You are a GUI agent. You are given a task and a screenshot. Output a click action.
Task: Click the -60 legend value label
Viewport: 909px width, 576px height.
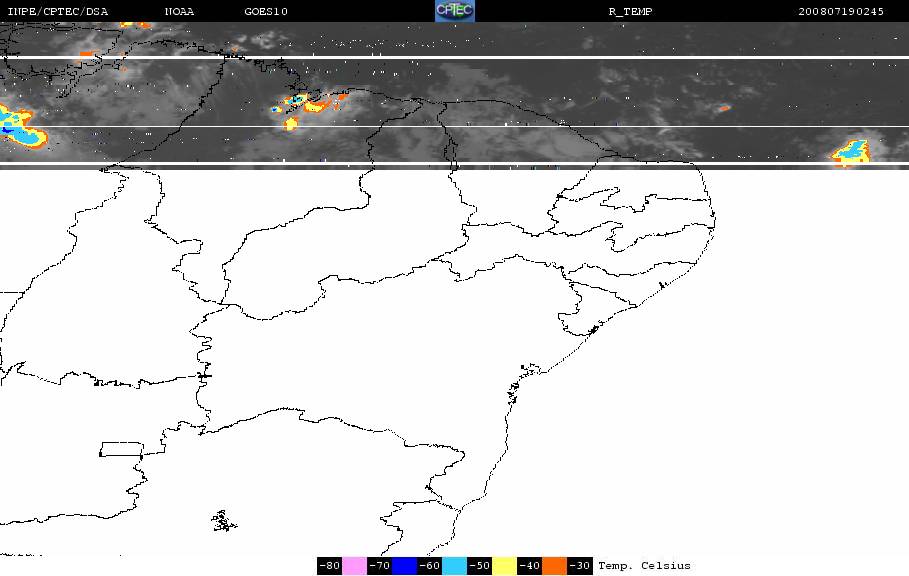click(x=430, y=566)
